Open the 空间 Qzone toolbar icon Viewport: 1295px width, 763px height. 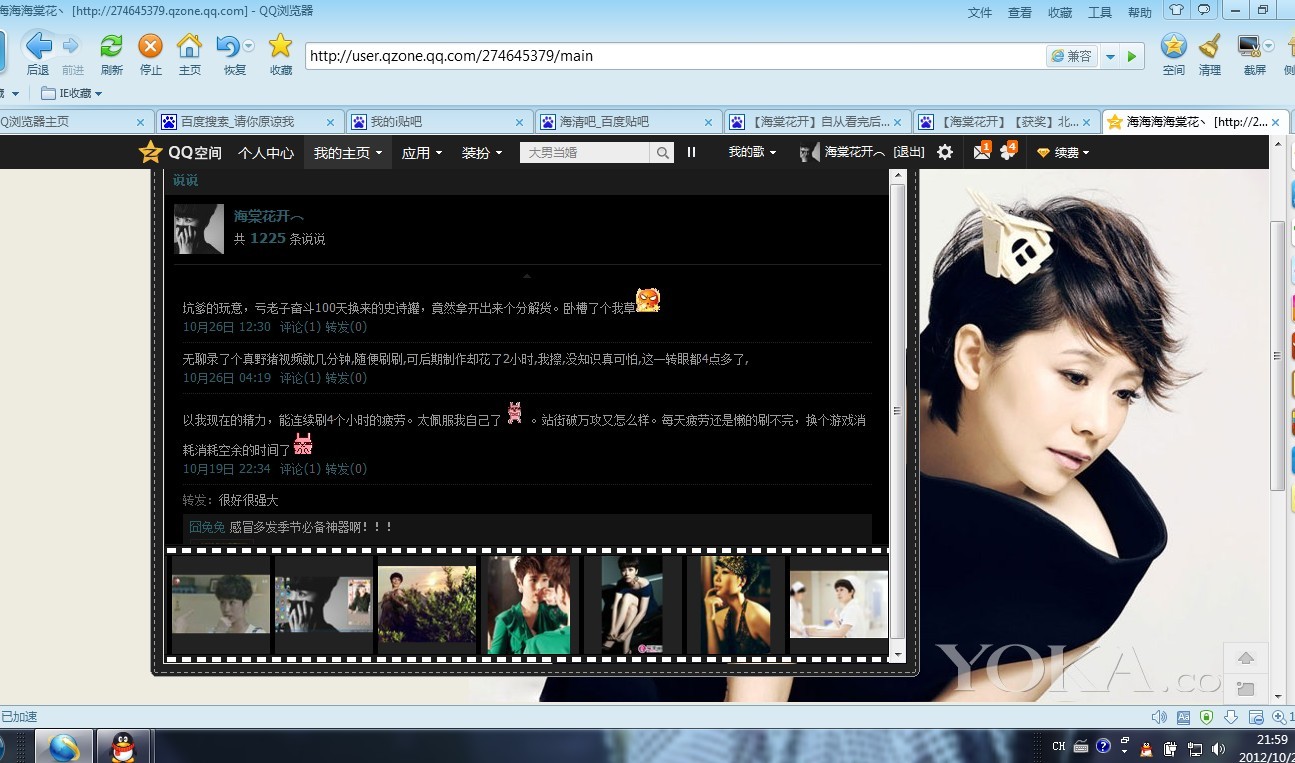[1173, 46]
